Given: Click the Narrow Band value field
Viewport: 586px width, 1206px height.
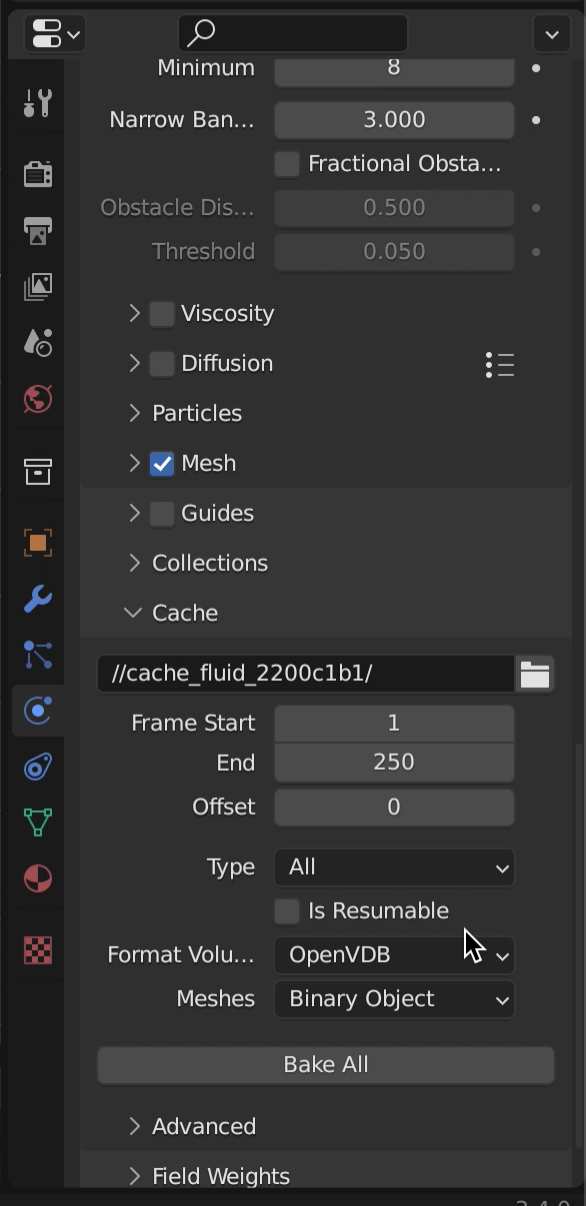Looking at the screenshot, I should point(394,120).
